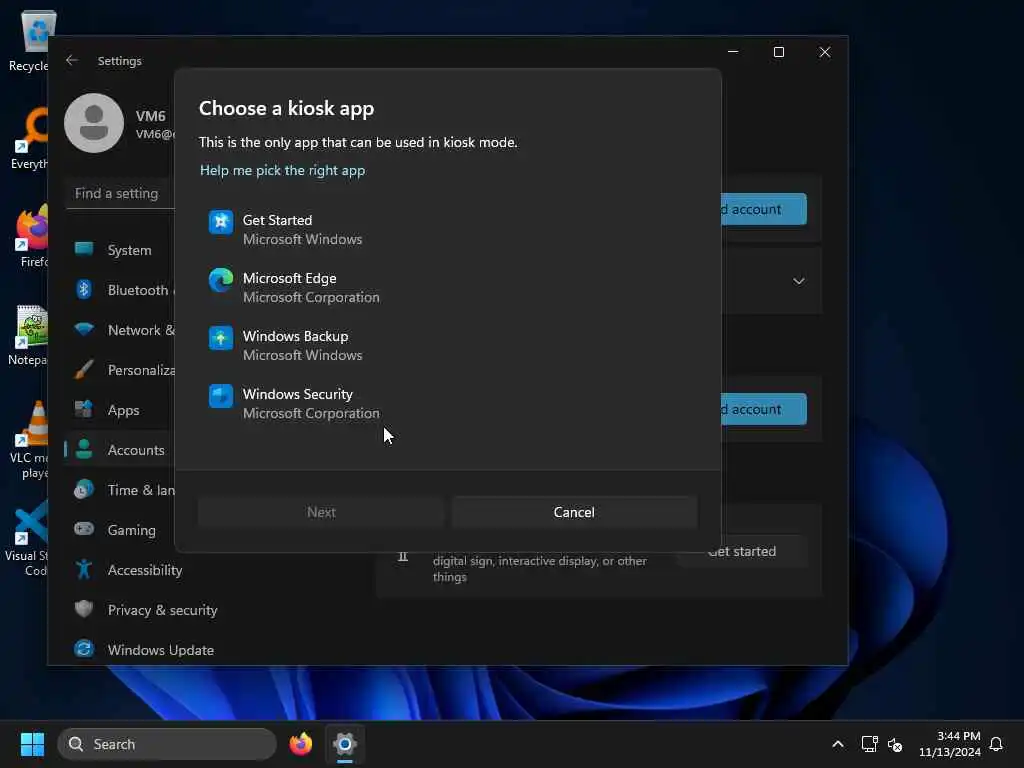Screen dimensions: 1024x768
Task: Open the Windows Update icon
Action: click(84, 649)
